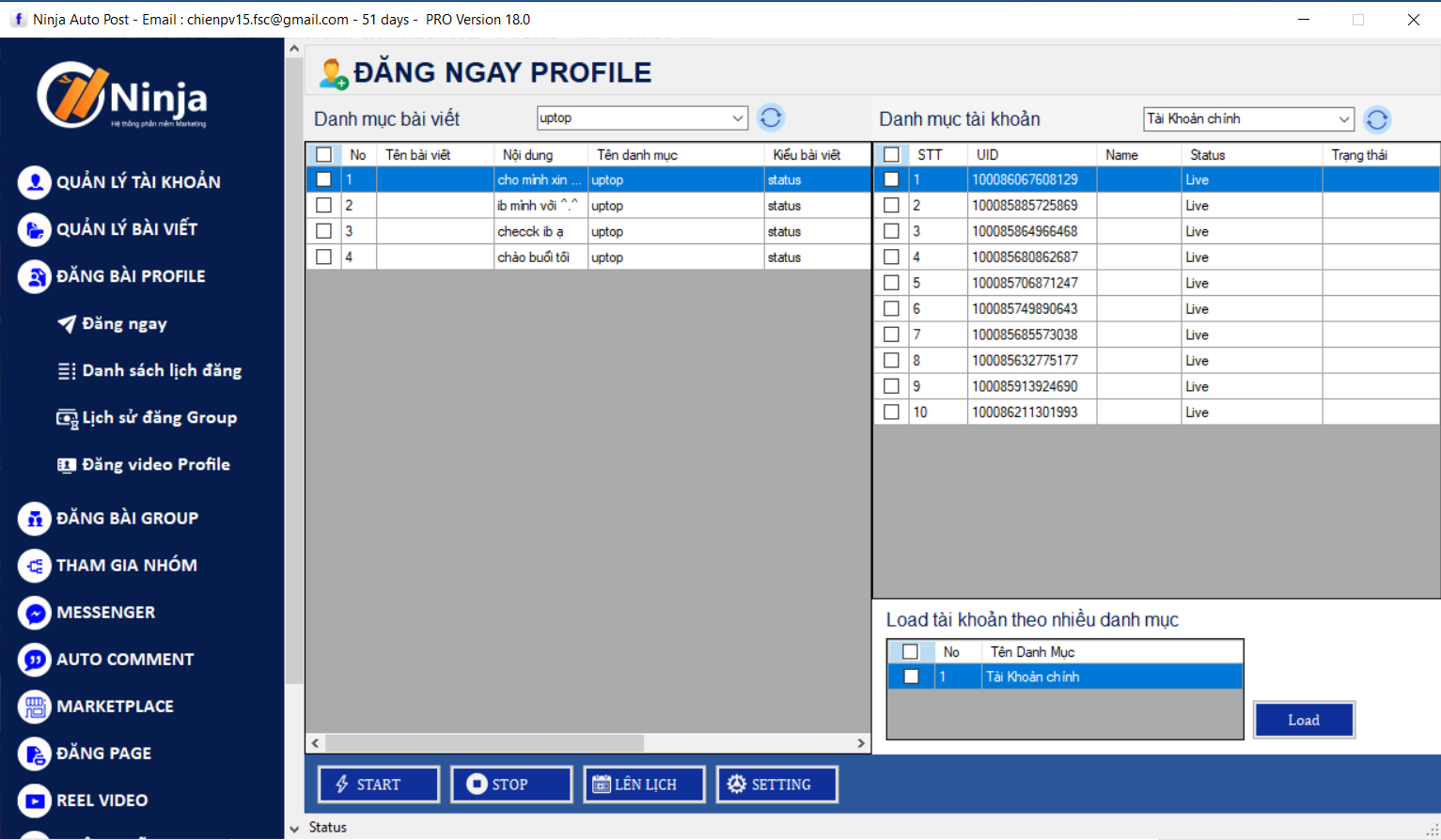Open ĐĂNG BÀI GROUP menu

127,518
